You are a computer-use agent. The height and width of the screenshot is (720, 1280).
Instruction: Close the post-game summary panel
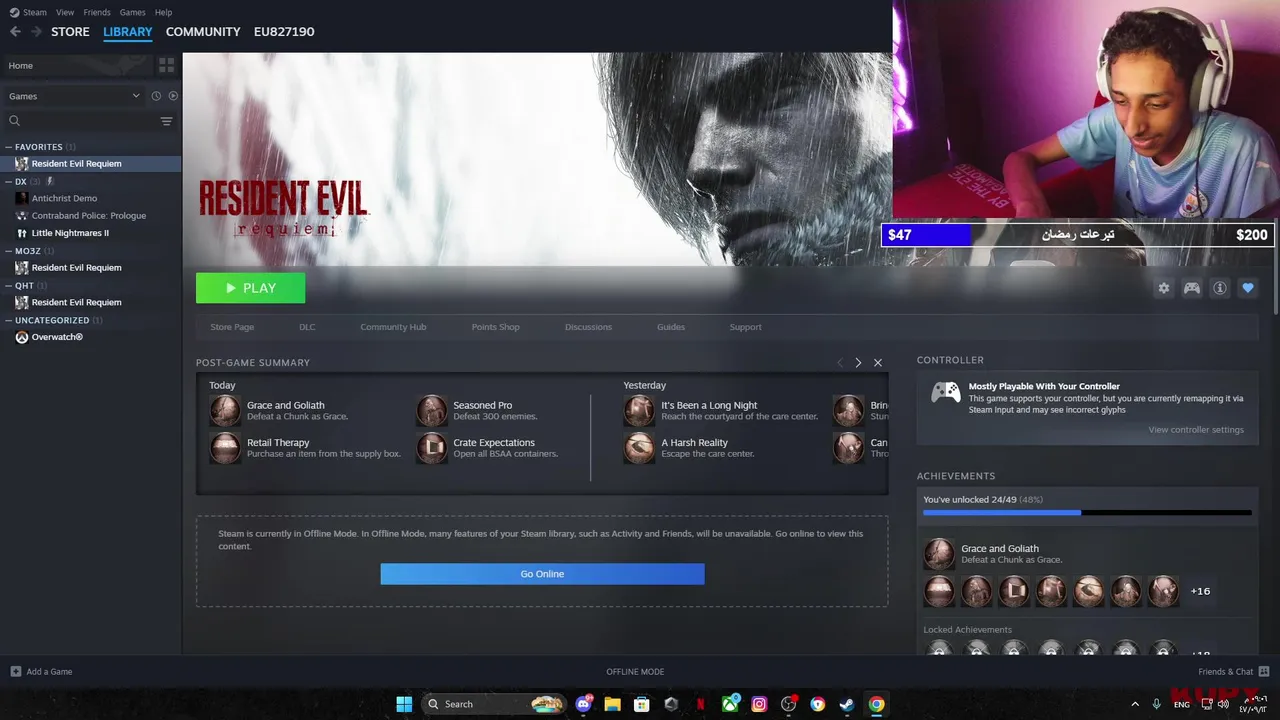point(878,363)
